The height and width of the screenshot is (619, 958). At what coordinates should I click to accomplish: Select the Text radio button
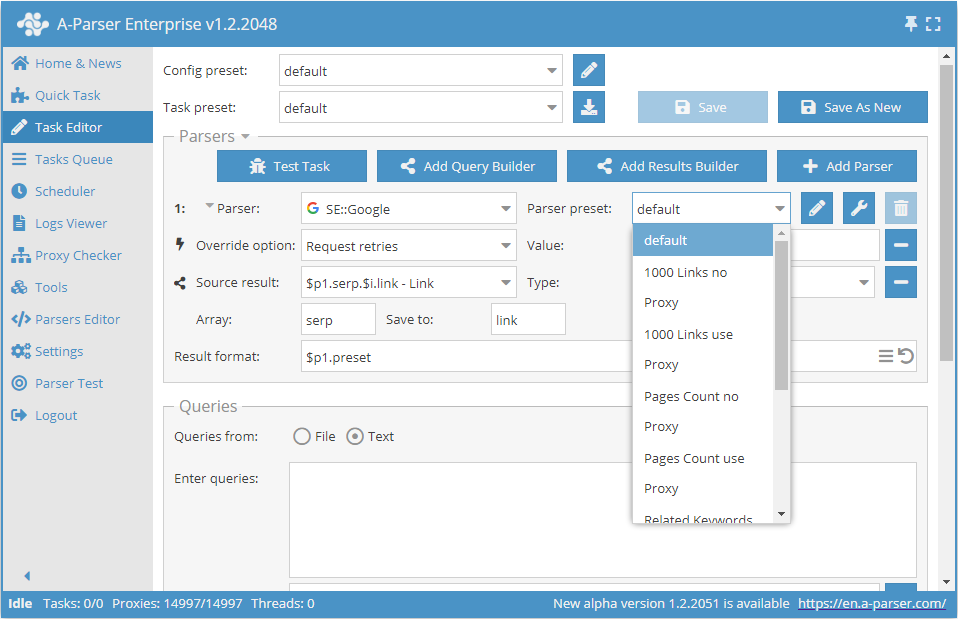[354, 436]
